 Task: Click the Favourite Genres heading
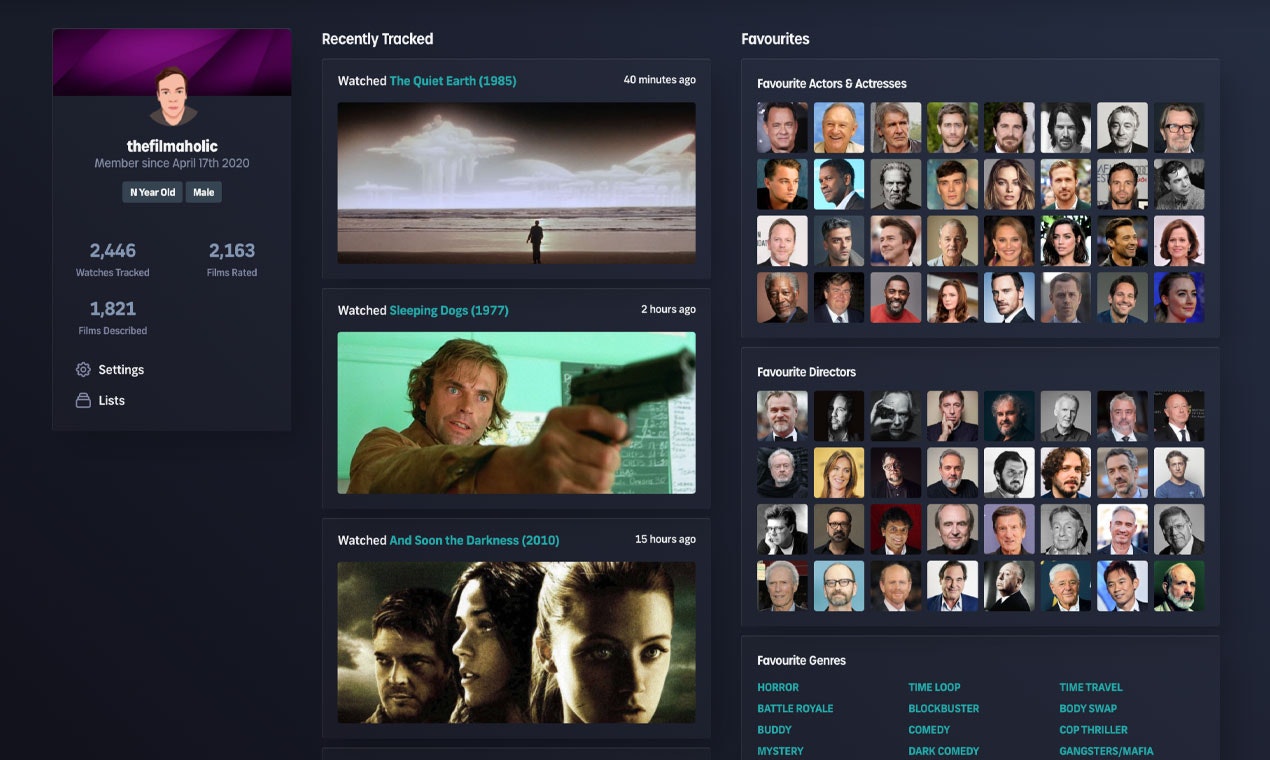(801, 661)
